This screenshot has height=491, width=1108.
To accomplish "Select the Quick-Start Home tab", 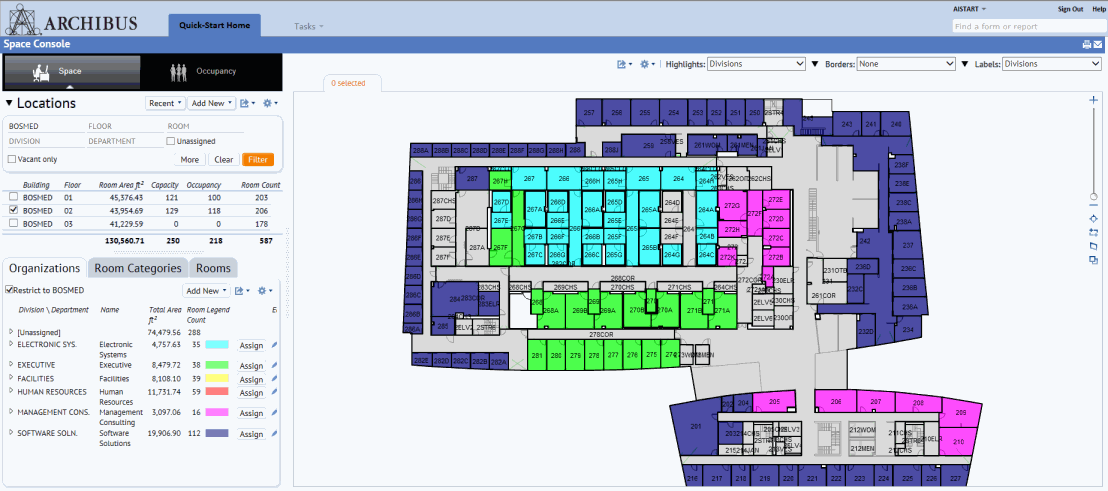I will (215, 25).
